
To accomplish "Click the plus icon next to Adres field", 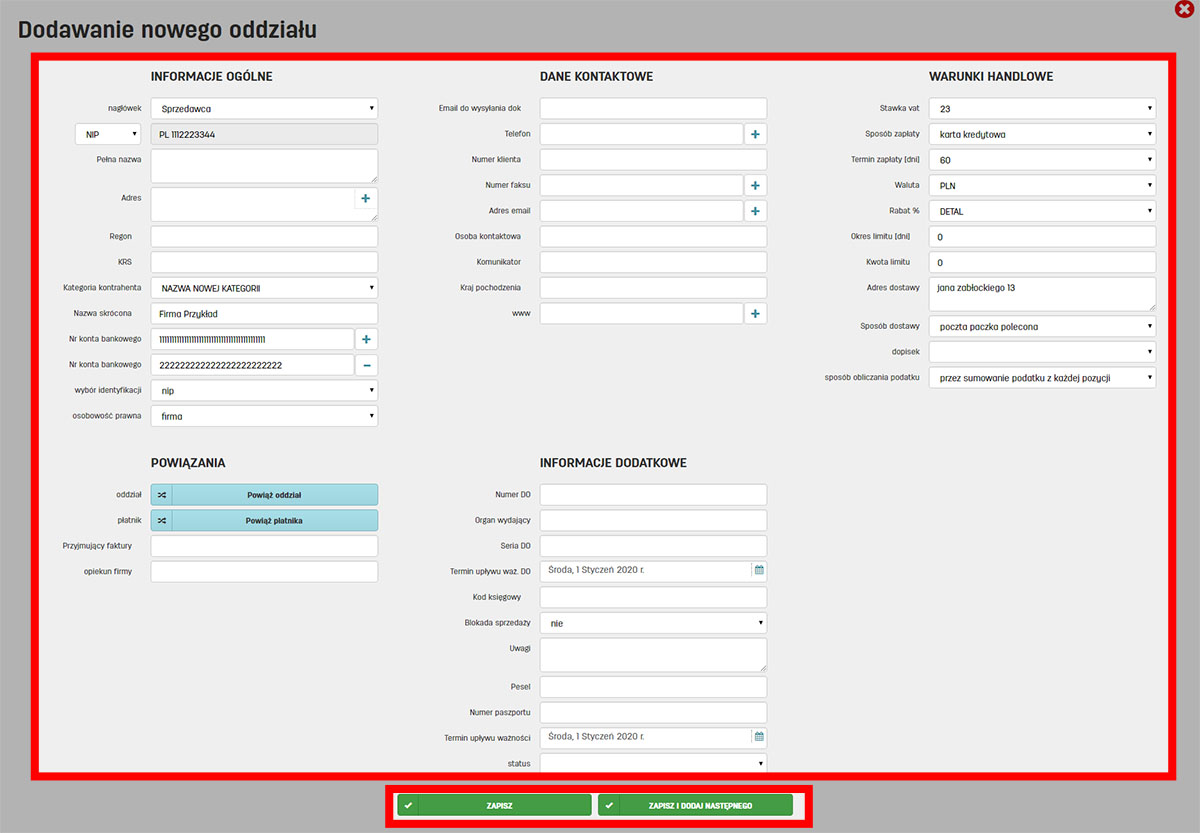I will click(366, 198).
